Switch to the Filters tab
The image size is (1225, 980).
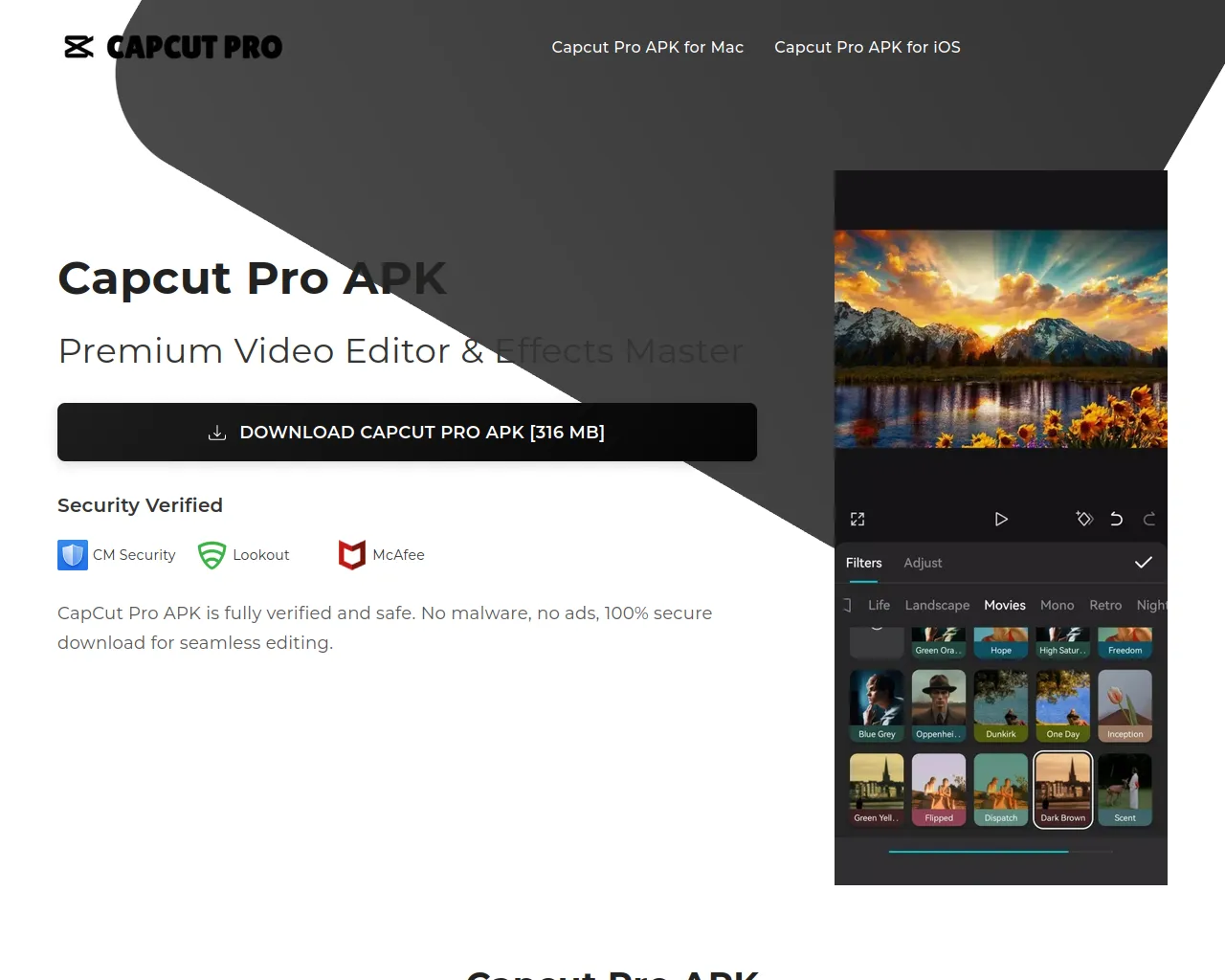pyautogui.click(x=864, y=563)
